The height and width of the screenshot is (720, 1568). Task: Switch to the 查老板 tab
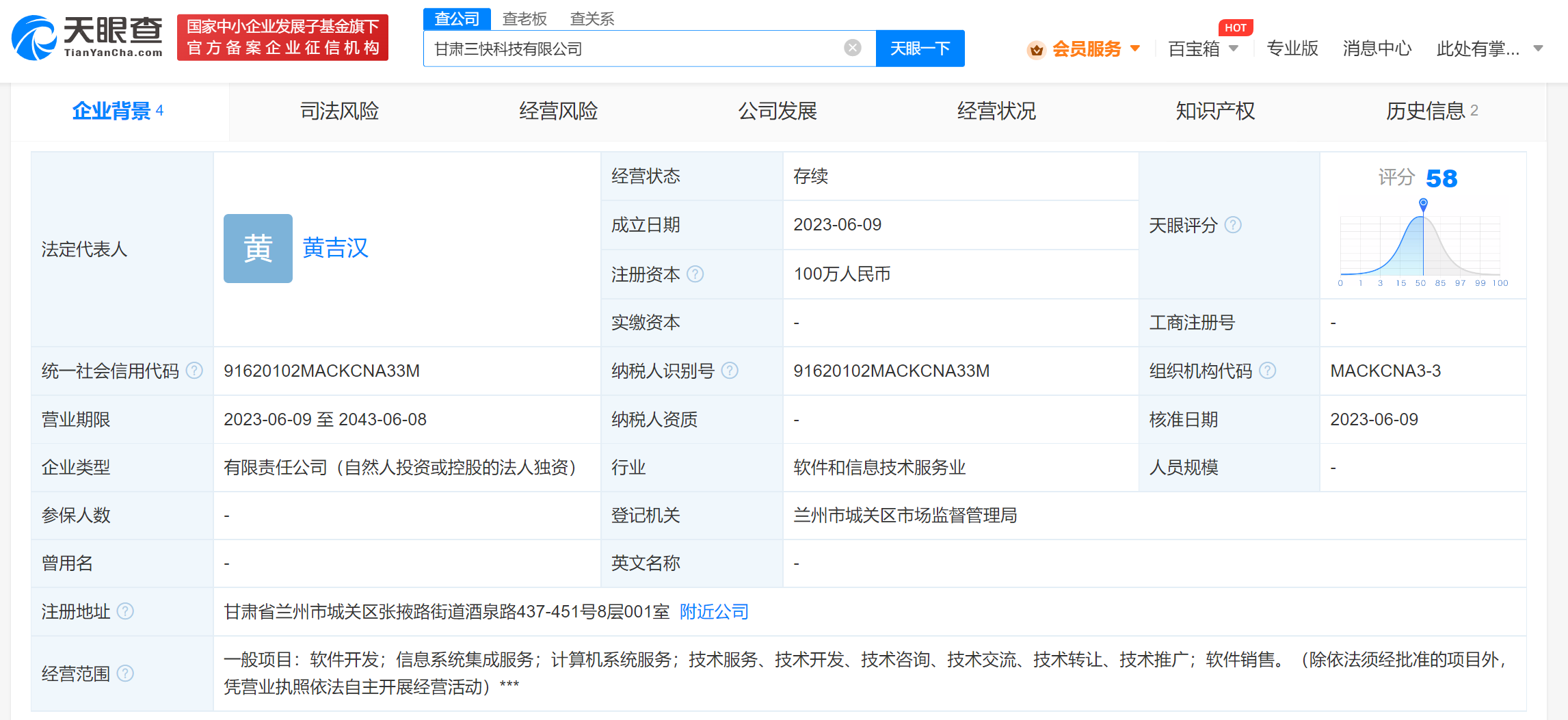(524, 18)
